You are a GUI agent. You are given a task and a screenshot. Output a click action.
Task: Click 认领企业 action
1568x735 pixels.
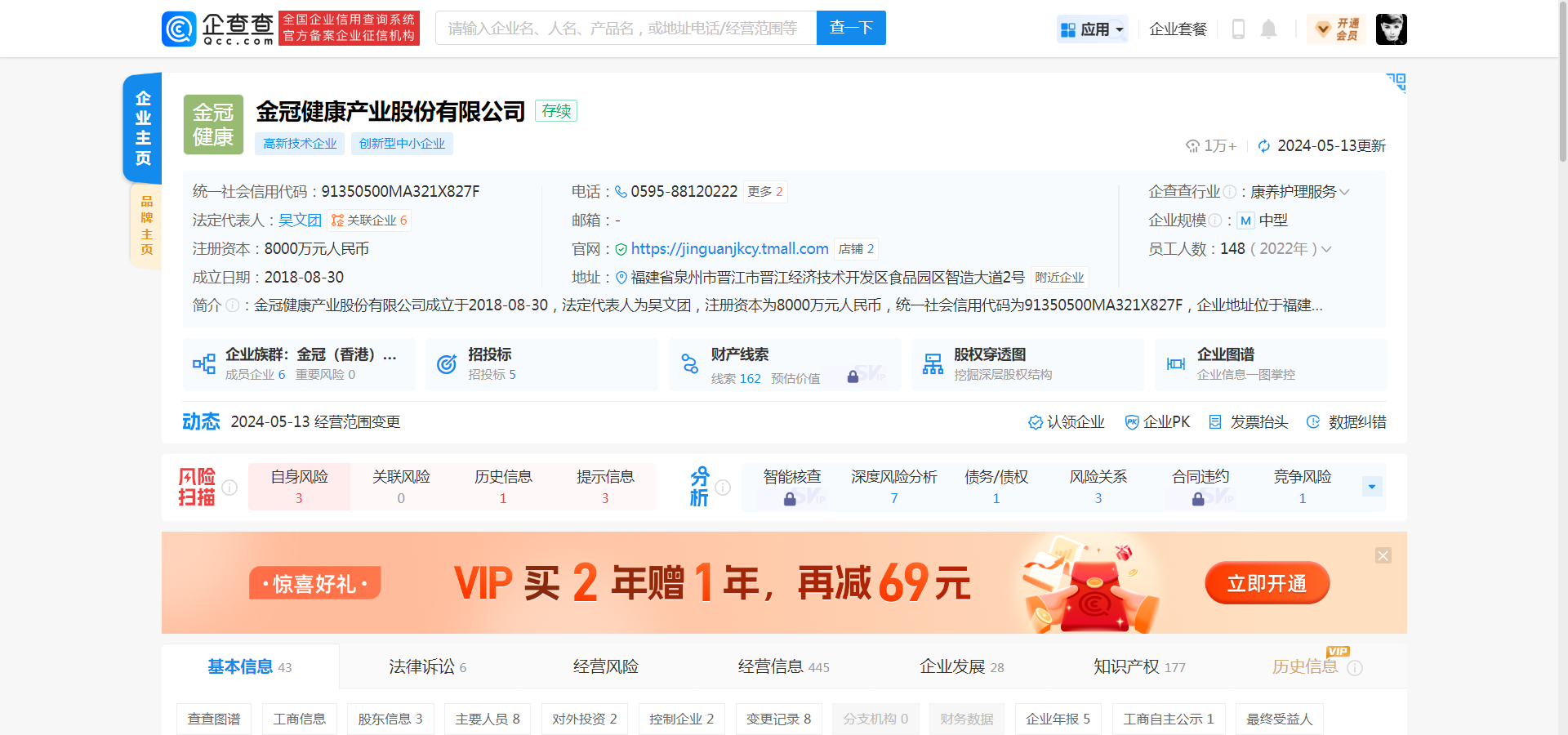coord(1066,422)
